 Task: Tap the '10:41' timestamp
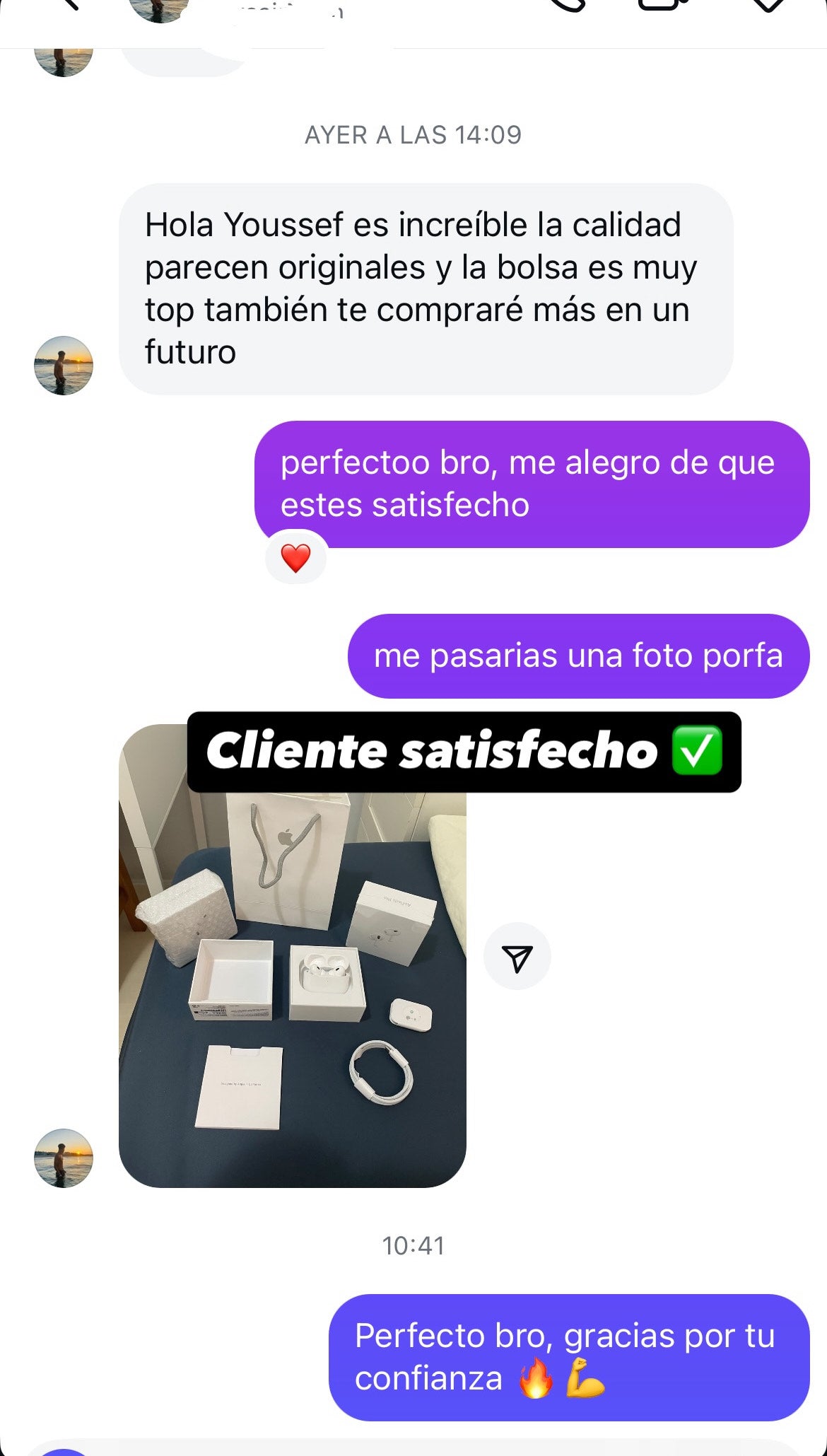pos(413,1245)
